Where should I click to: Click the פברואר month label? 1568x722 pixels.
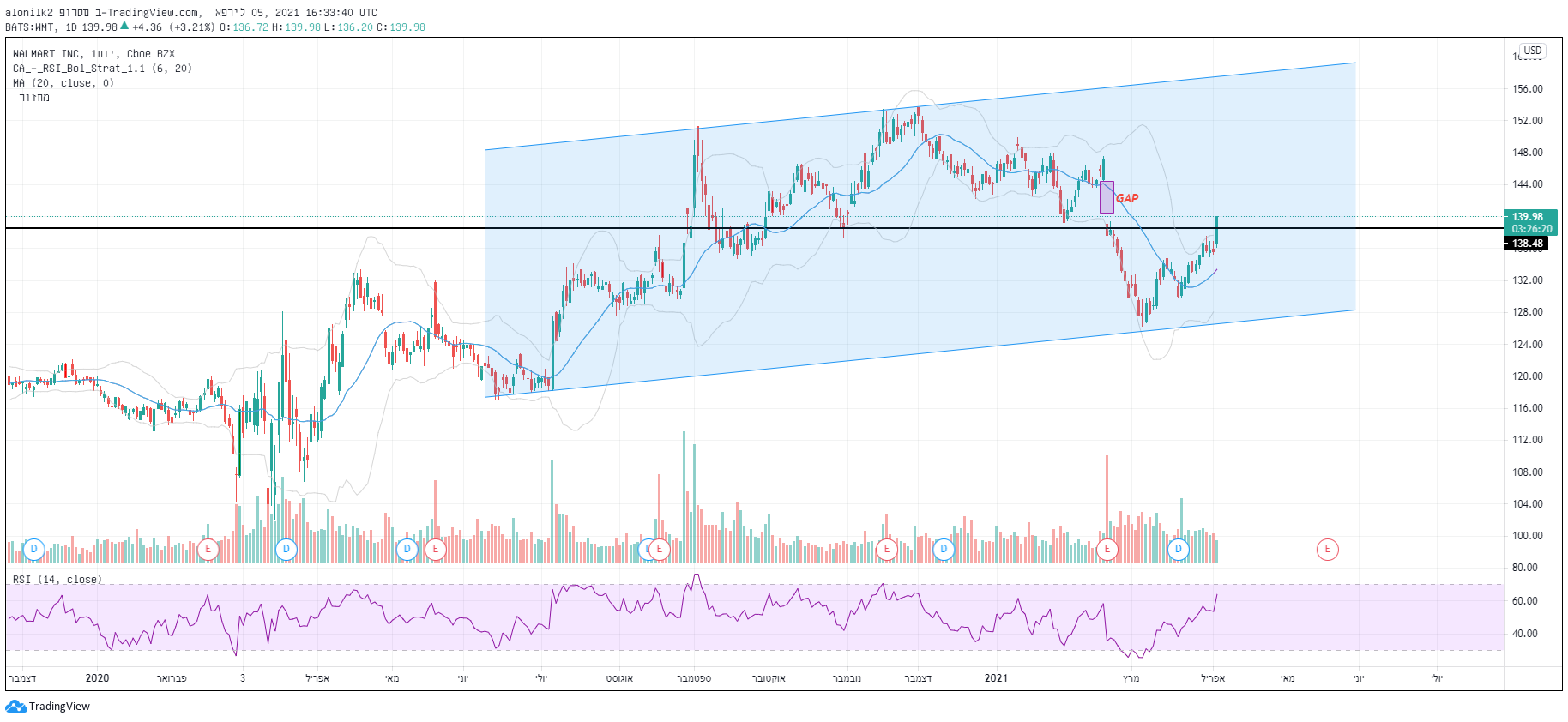point(172,678)
